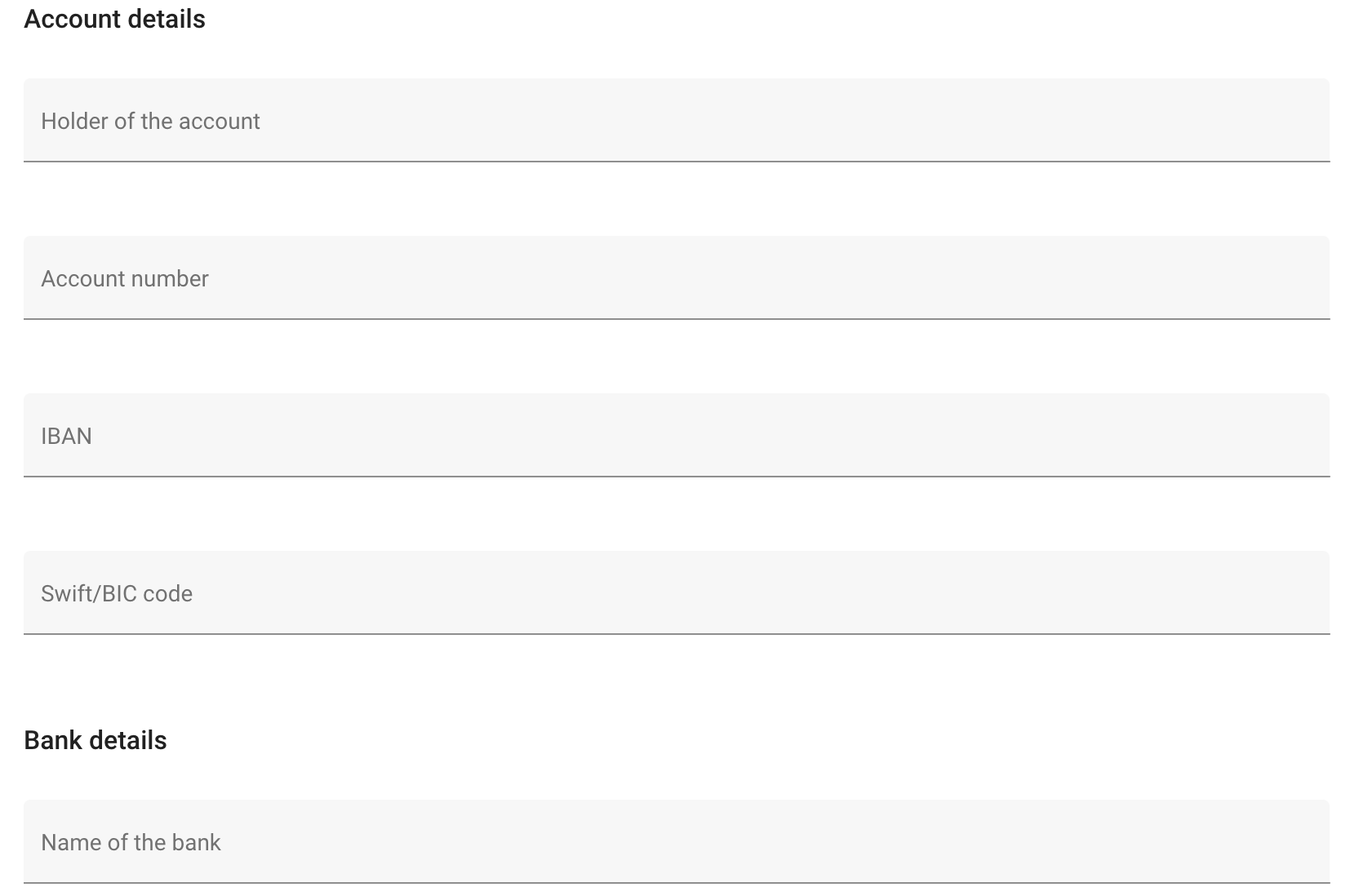
Task: Click the underline below Account number field
Action: (676, 319)
